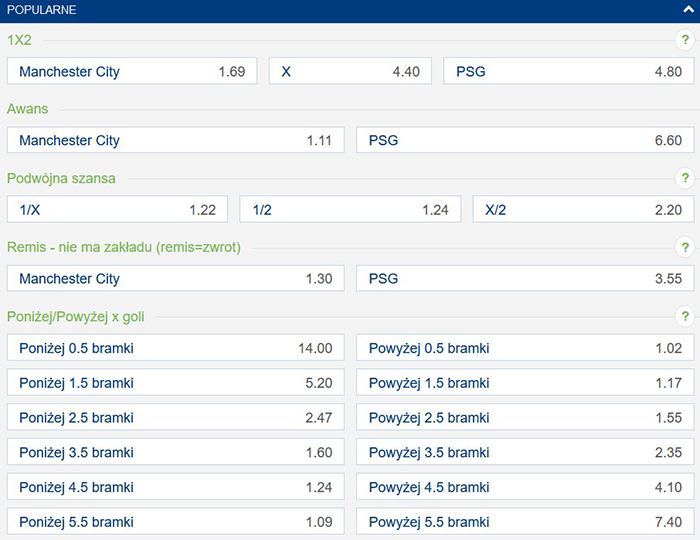Viewport: 700px width, 540px height.
Task: Select PSG Awans at odds 6.60
Action: tap(525, 141)
